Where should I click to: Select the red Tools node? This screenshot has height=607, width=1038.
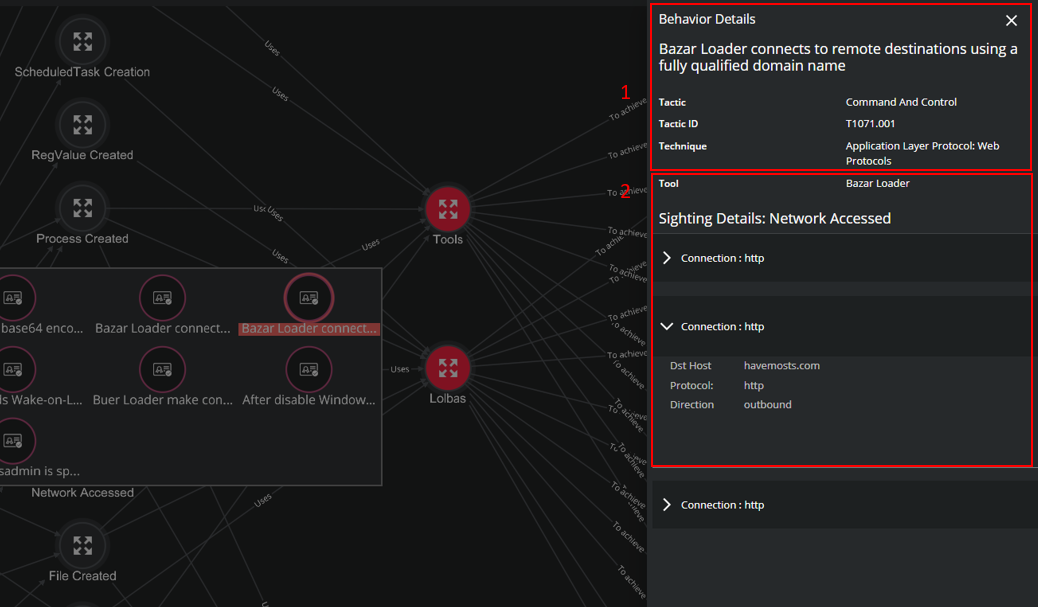(448, 209)
